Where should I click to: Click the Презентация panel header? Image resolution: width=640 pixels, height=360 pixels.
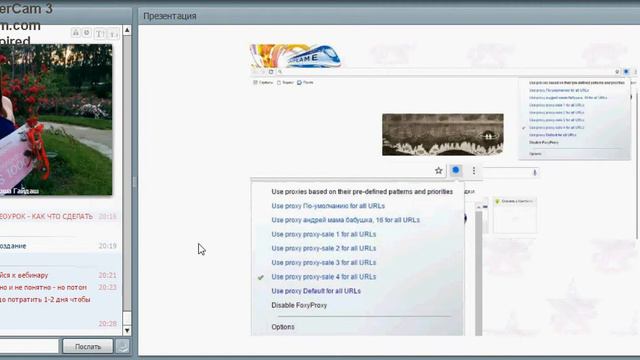tap(389, 16)
